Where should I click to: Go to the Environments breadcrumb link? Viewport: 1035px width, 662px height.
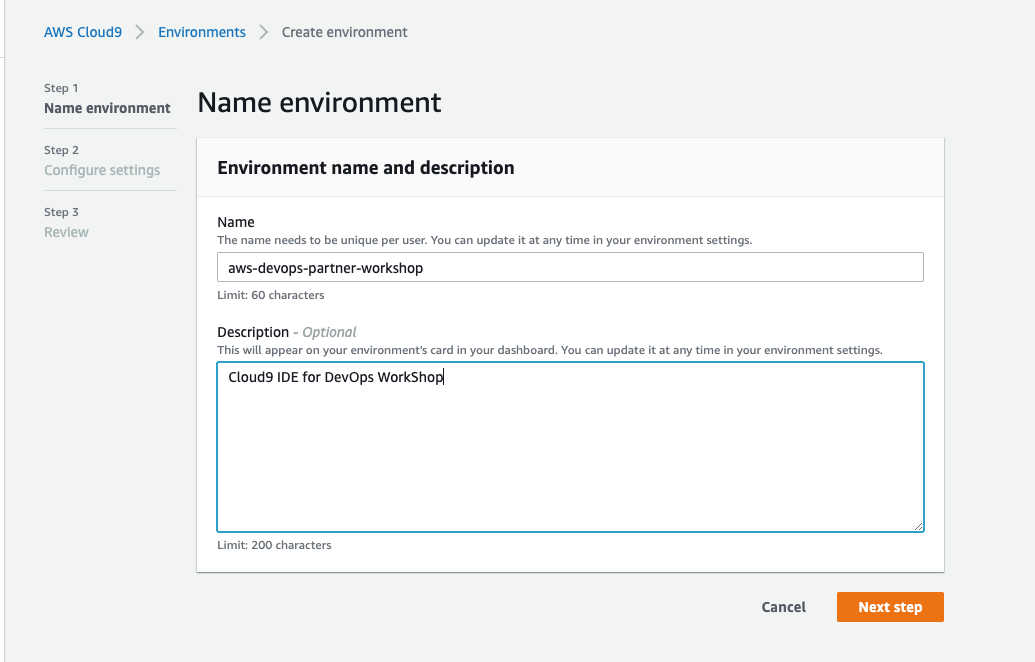[x=201, y=32]
